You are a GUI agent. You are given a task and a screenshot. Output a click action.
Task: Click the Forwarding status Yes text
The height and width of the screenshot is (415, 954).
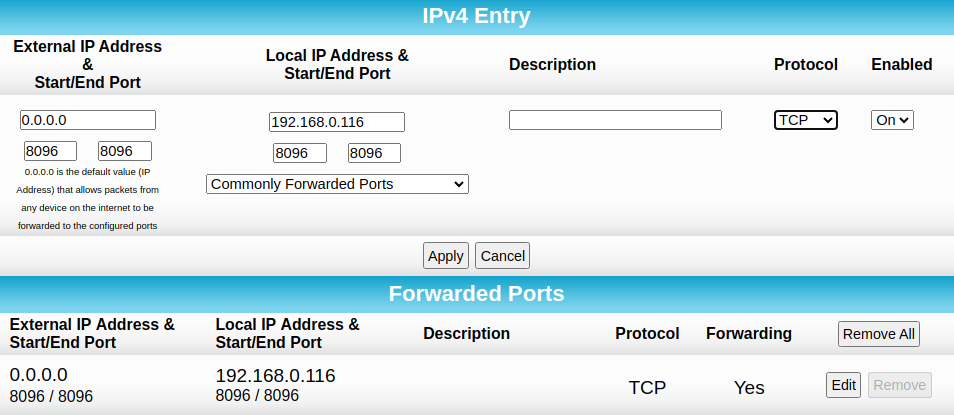point(749,388)
